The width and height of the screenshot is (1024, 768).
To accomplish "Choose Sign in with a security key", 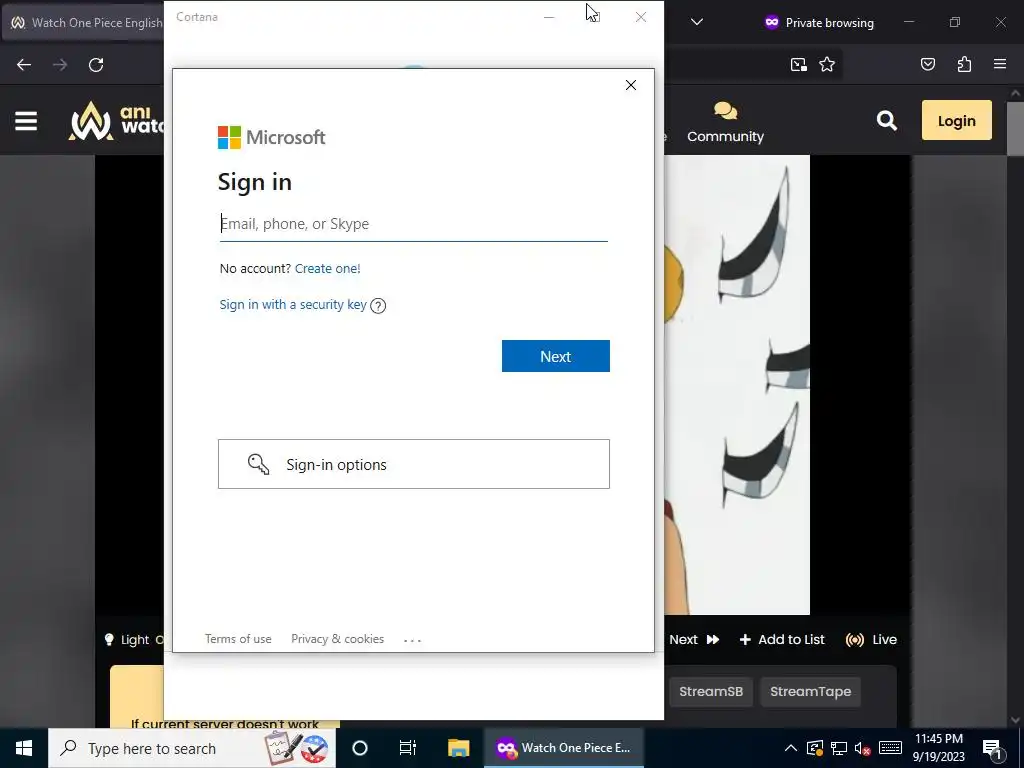I will [293, 304].
